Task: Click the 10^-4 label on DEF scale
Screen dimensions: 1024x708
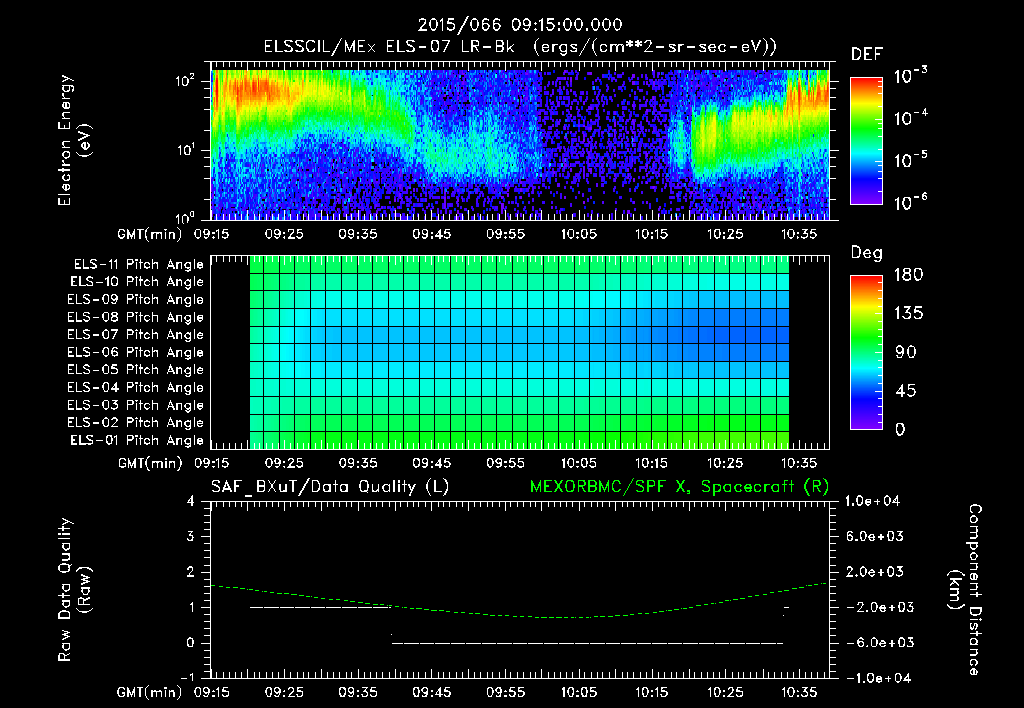Action: click(910, 118)
